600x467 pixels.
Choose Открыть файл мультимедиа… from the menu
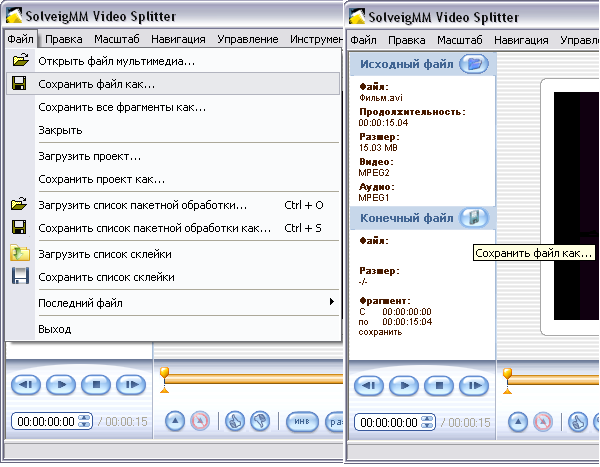173,61
